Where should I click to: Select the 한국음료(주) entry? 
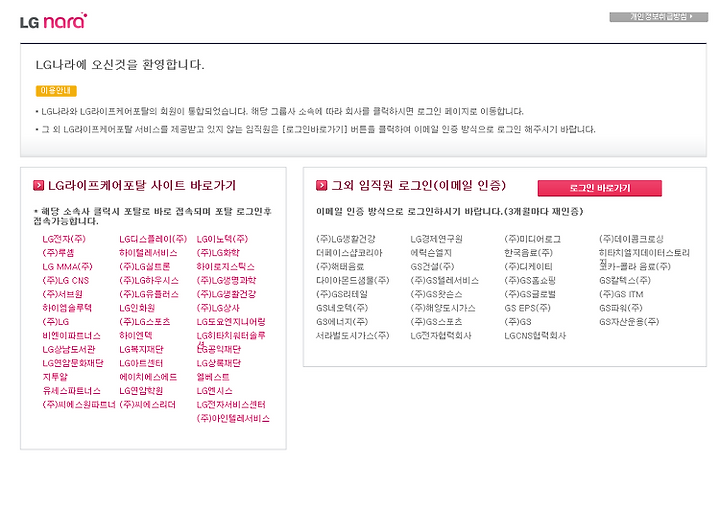click(529, 253)
